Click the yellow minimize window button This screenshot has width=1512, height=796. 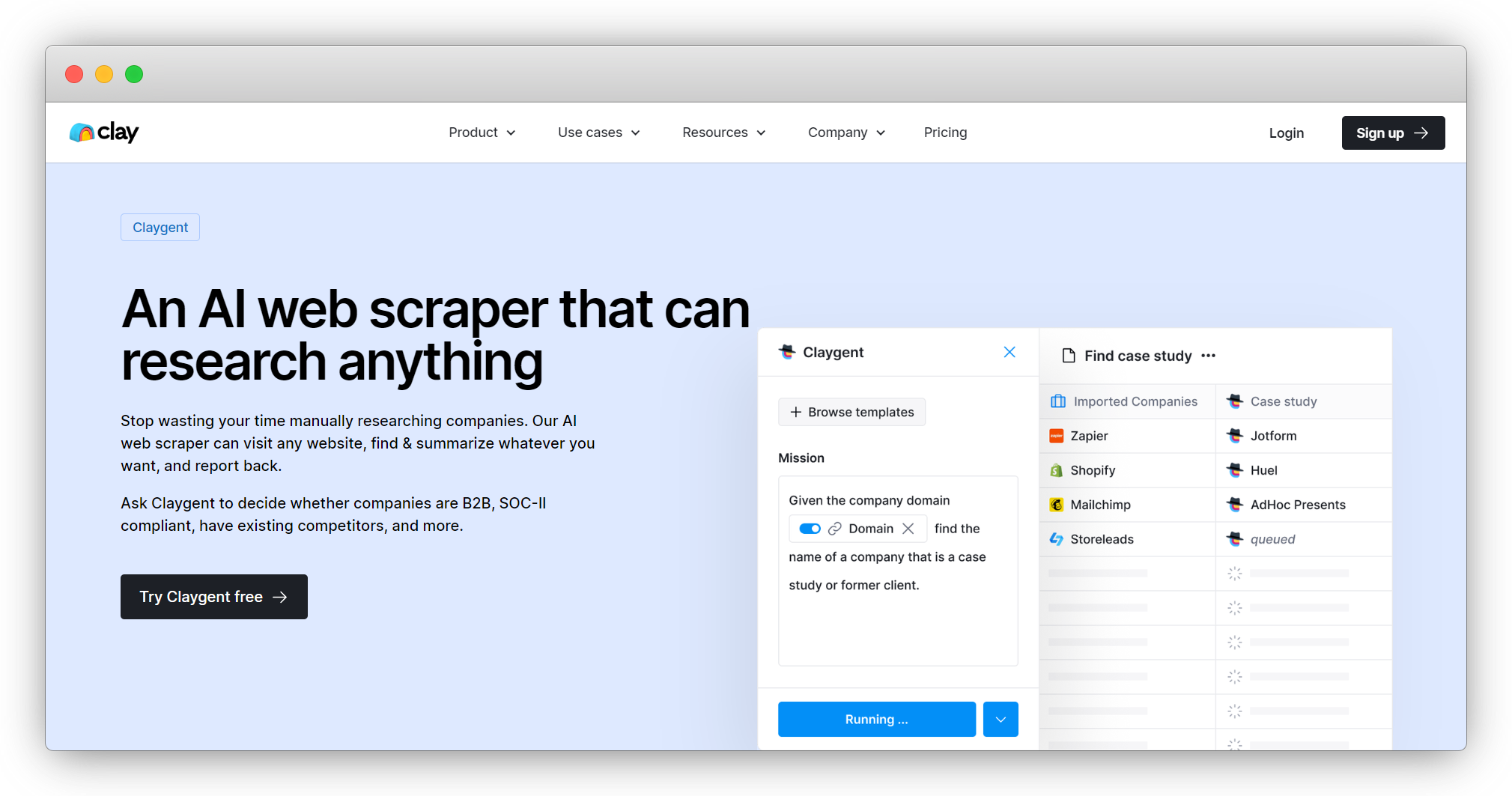coord(104,74)
